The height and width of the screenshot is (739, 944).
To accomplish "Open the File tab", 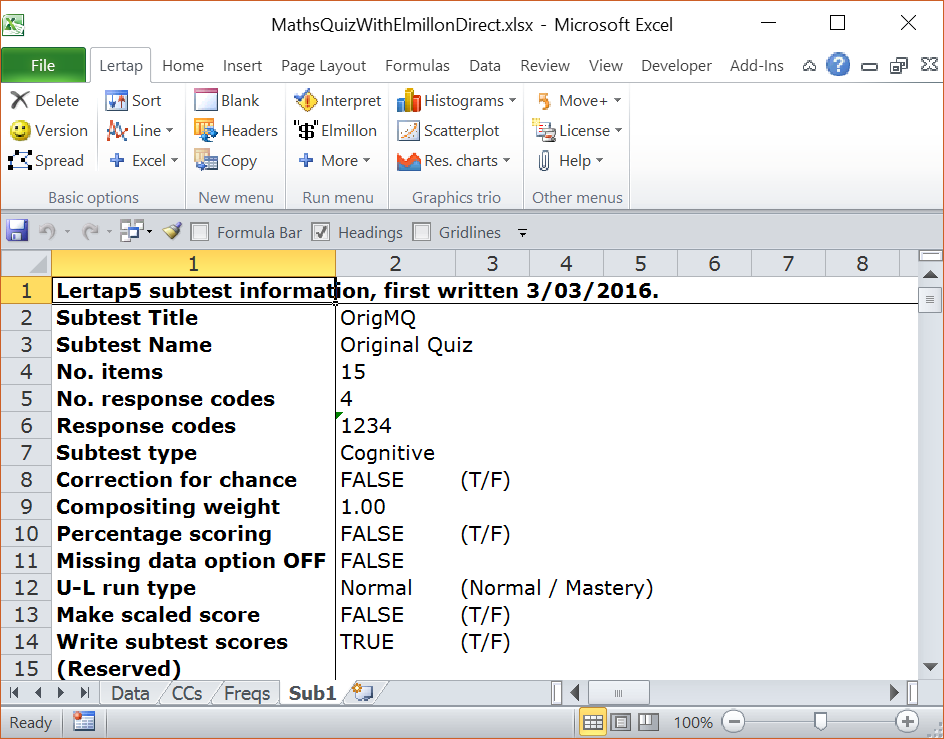I will pyautogui.click(x=43, y=65).
